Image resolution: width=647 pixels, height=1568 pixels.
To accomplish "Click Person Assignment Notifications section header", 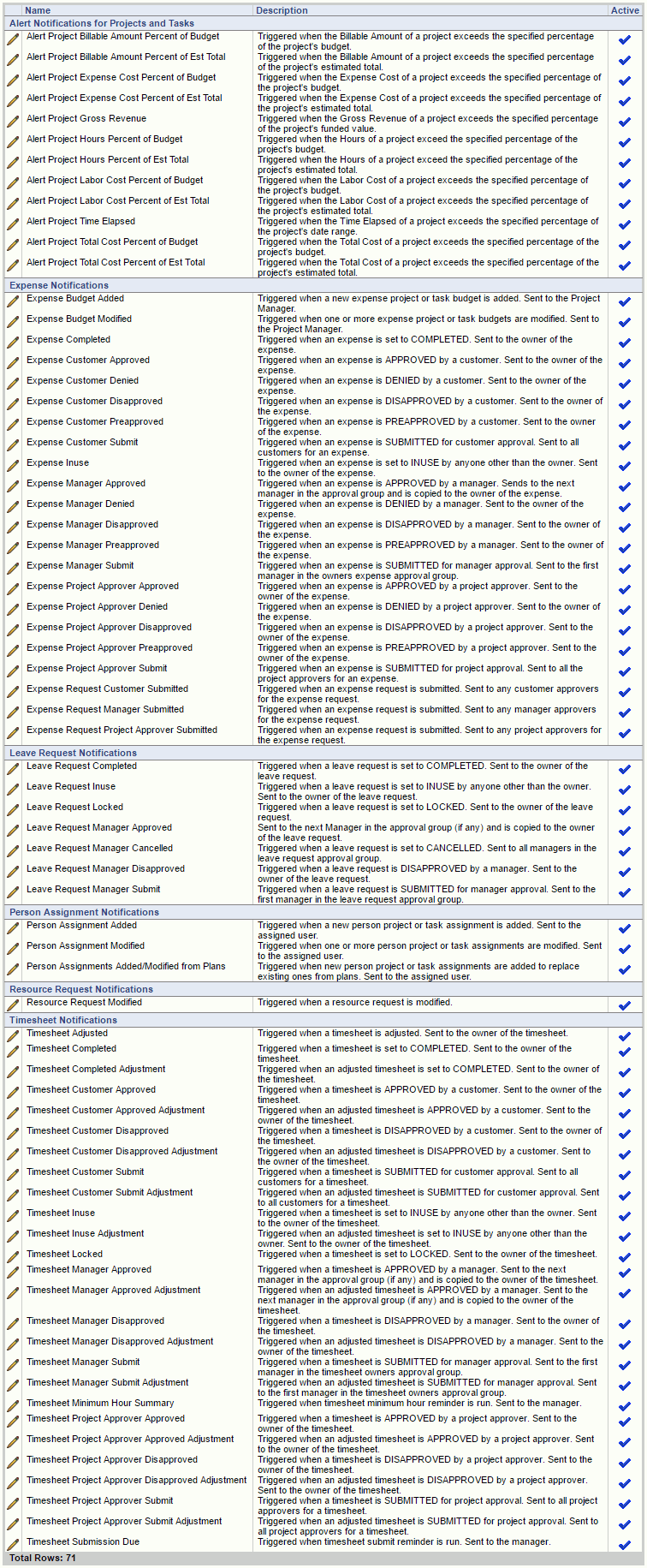I will coord(84,912).
